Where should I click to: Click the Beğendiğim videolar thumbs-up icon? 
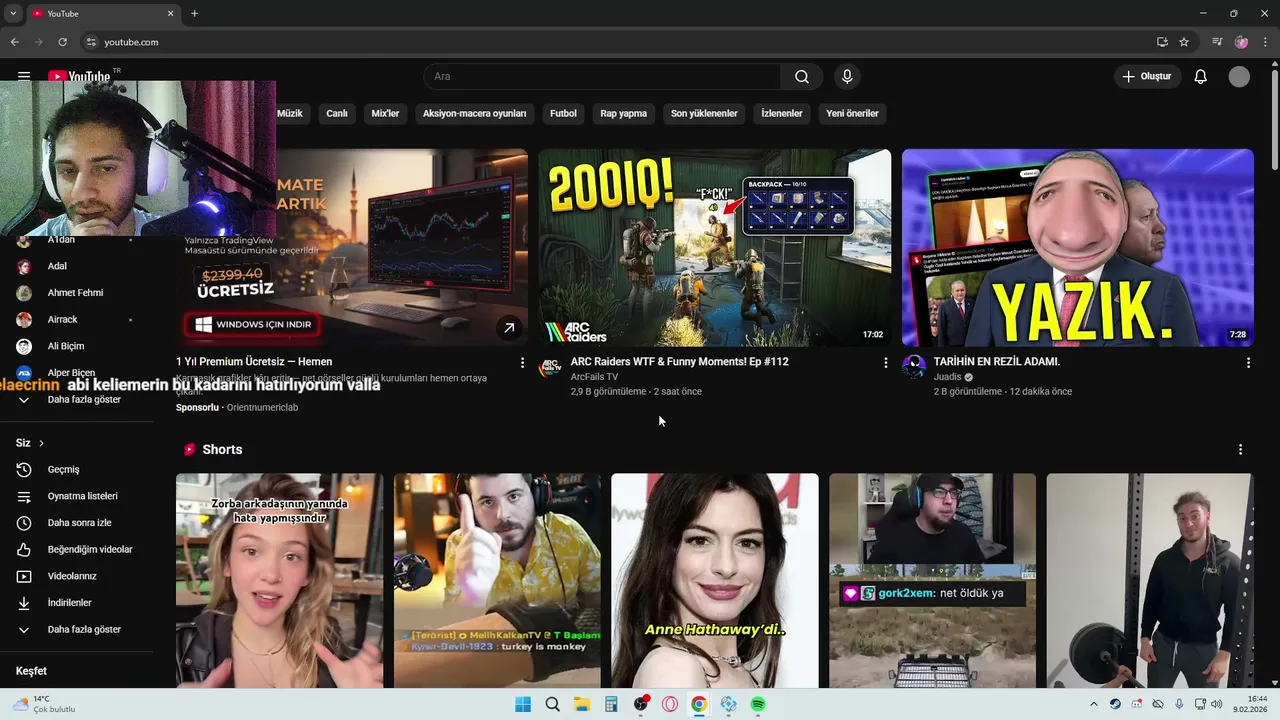[24, 550]
